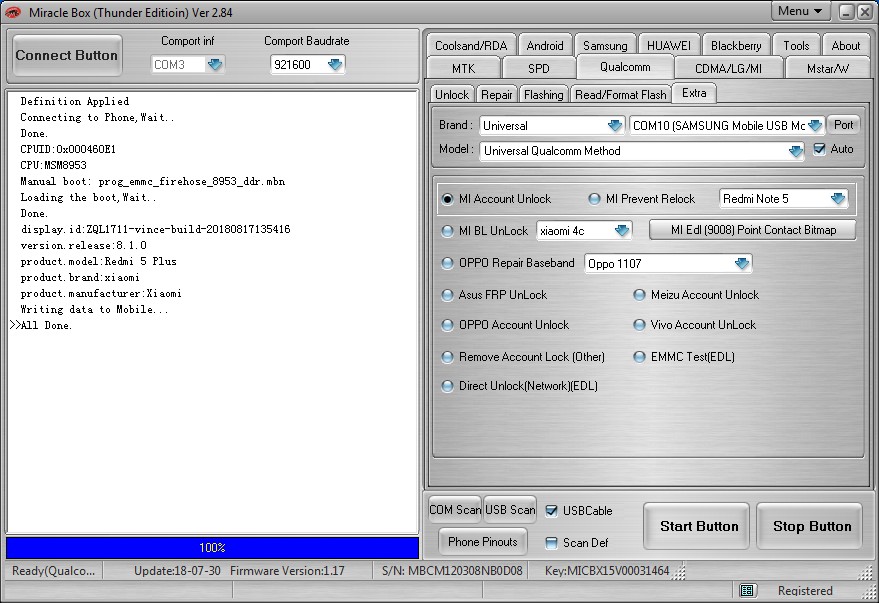Open the Tools tab

pyautogui.click(x=796, y=45)
